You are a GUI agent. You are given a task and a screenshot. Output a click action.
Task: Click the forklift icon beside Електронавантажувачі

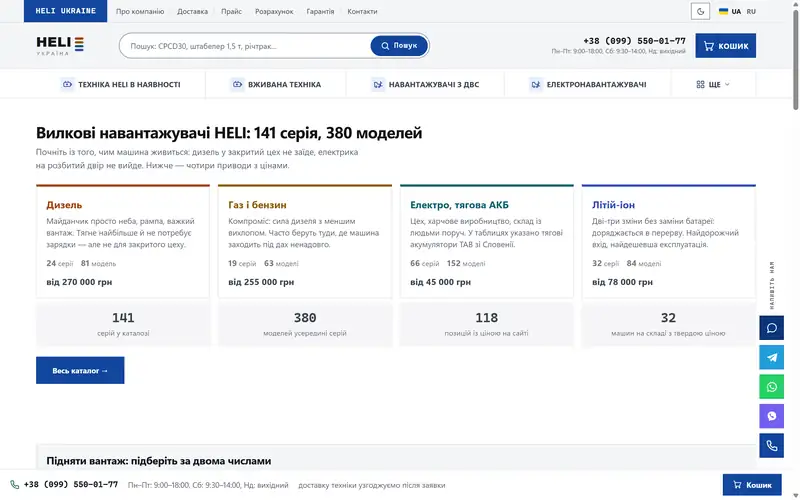(535, 84)
